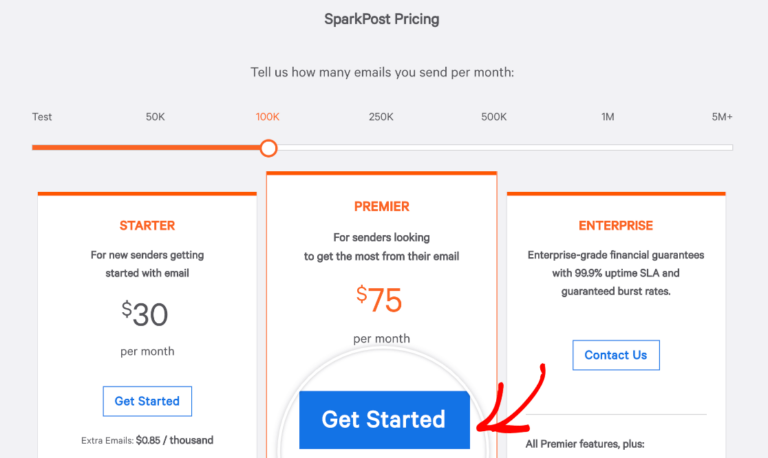Click the $30 Starter price
Viewport: 768px width, 458px height.
146,314
